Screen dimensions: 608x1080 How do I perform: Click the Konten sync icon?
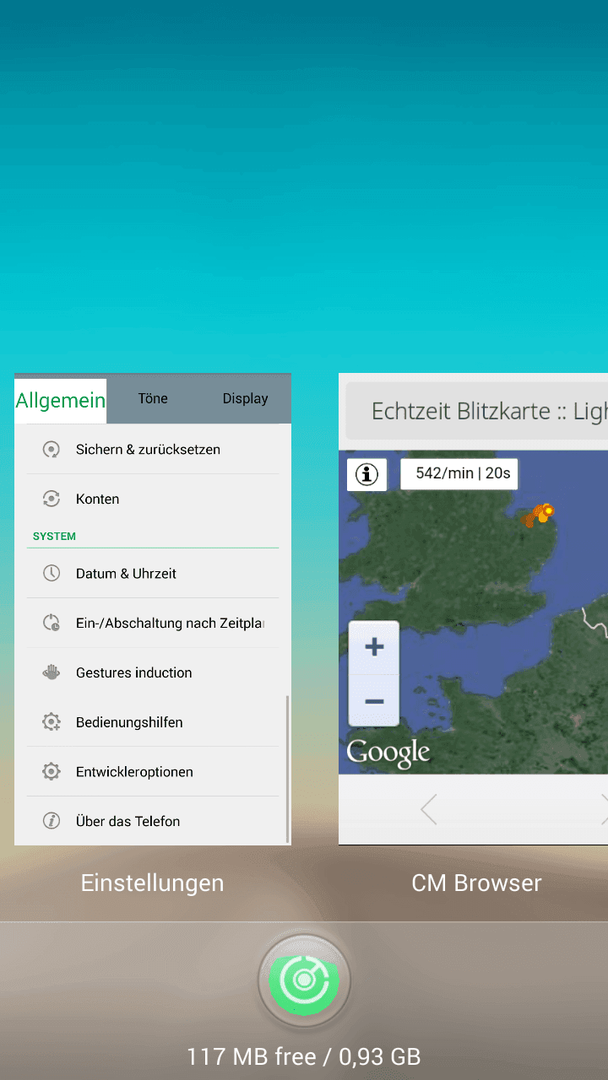tap(51, 499)
